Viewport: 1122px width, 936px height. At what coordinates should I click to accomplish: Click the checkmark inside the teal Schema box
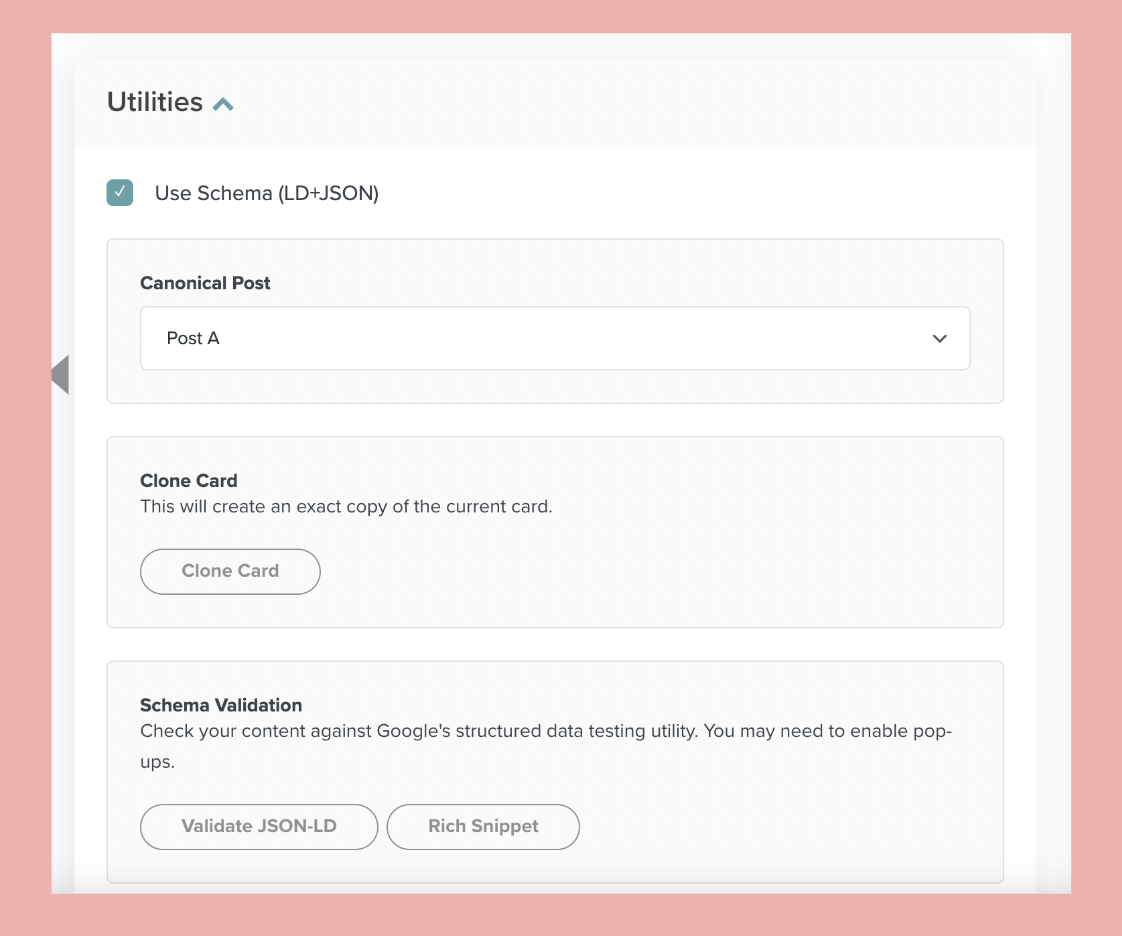(120, 192)
